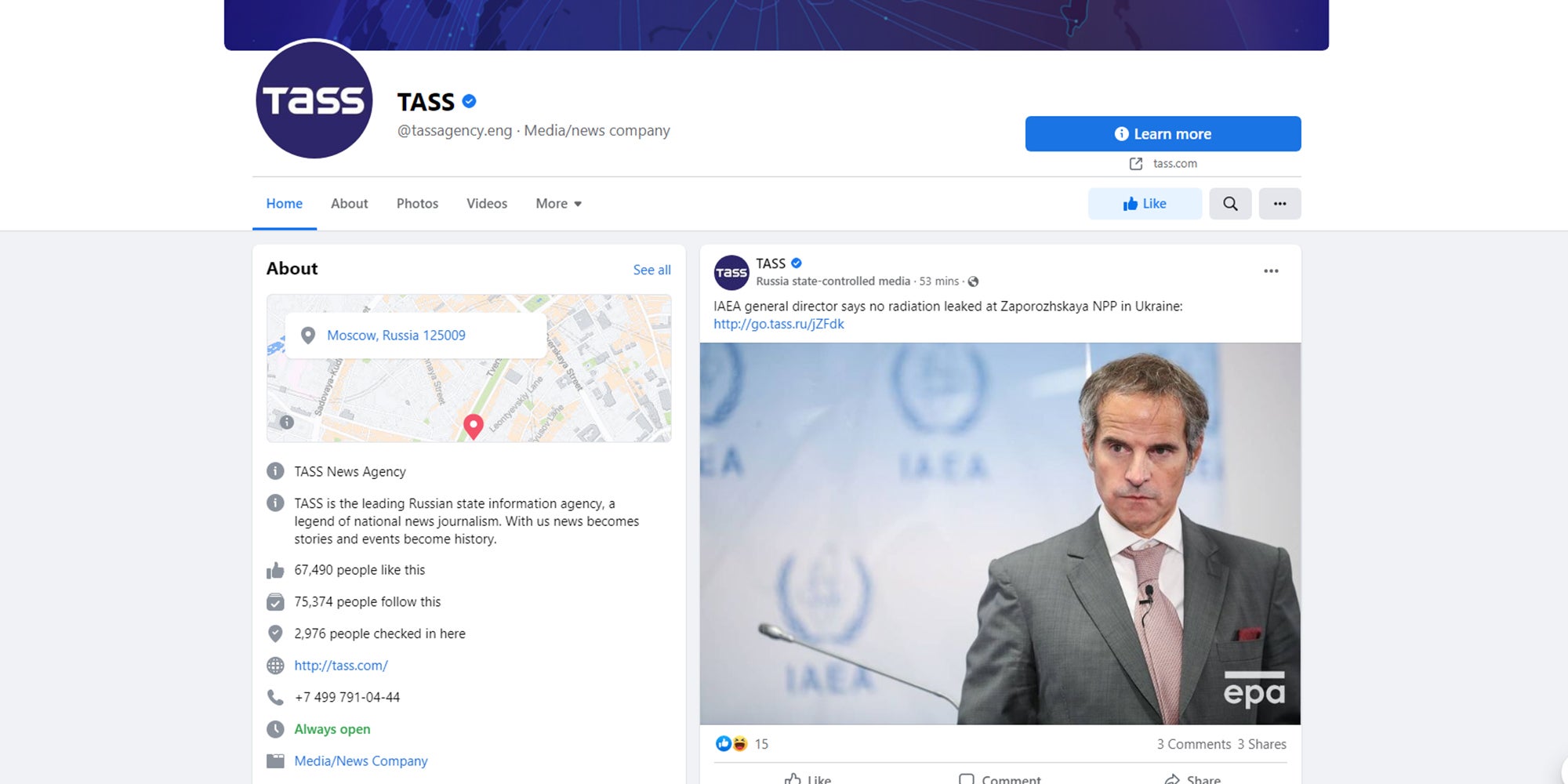1568x784 pixels.
Task: Click the blue verified badge next to TASS
Action: point(468,100)
